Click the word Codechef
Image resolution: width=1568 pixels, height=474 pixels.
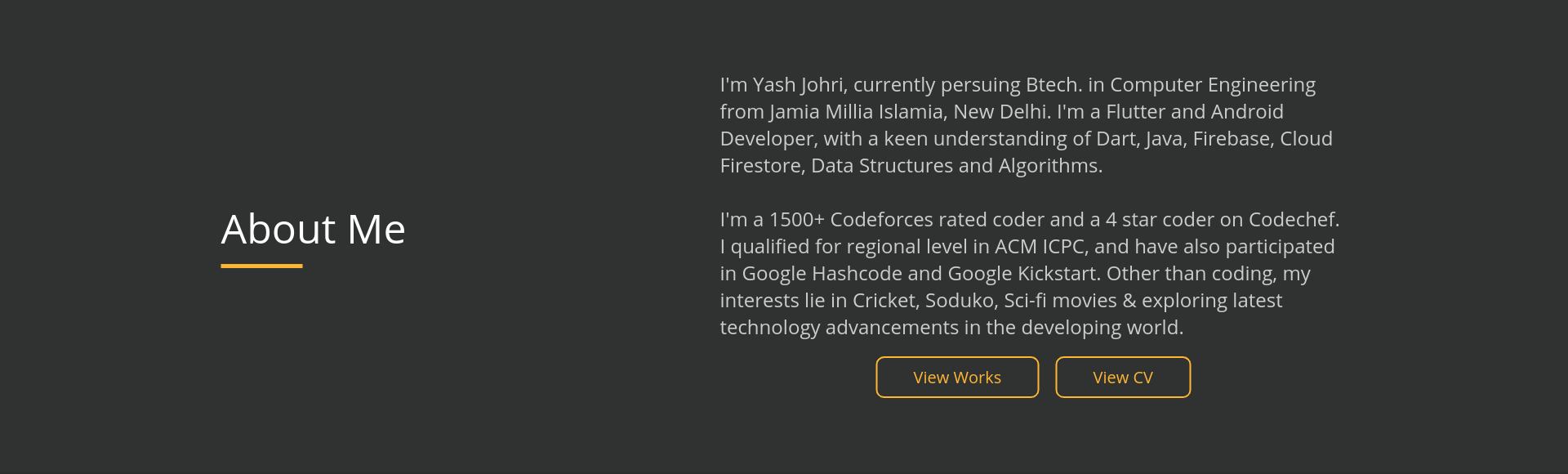pos(1292,220)
